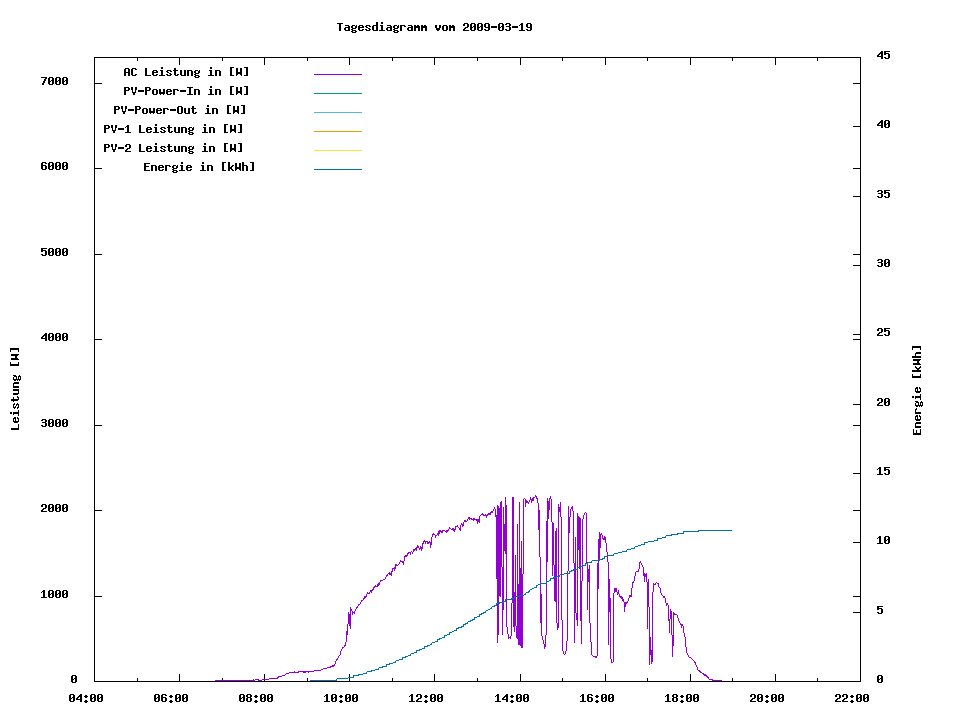Click the chart title Tagesdiagramm vom 2009-03-19
This screenshot has width=960, height=720.
tap(434, 27)
